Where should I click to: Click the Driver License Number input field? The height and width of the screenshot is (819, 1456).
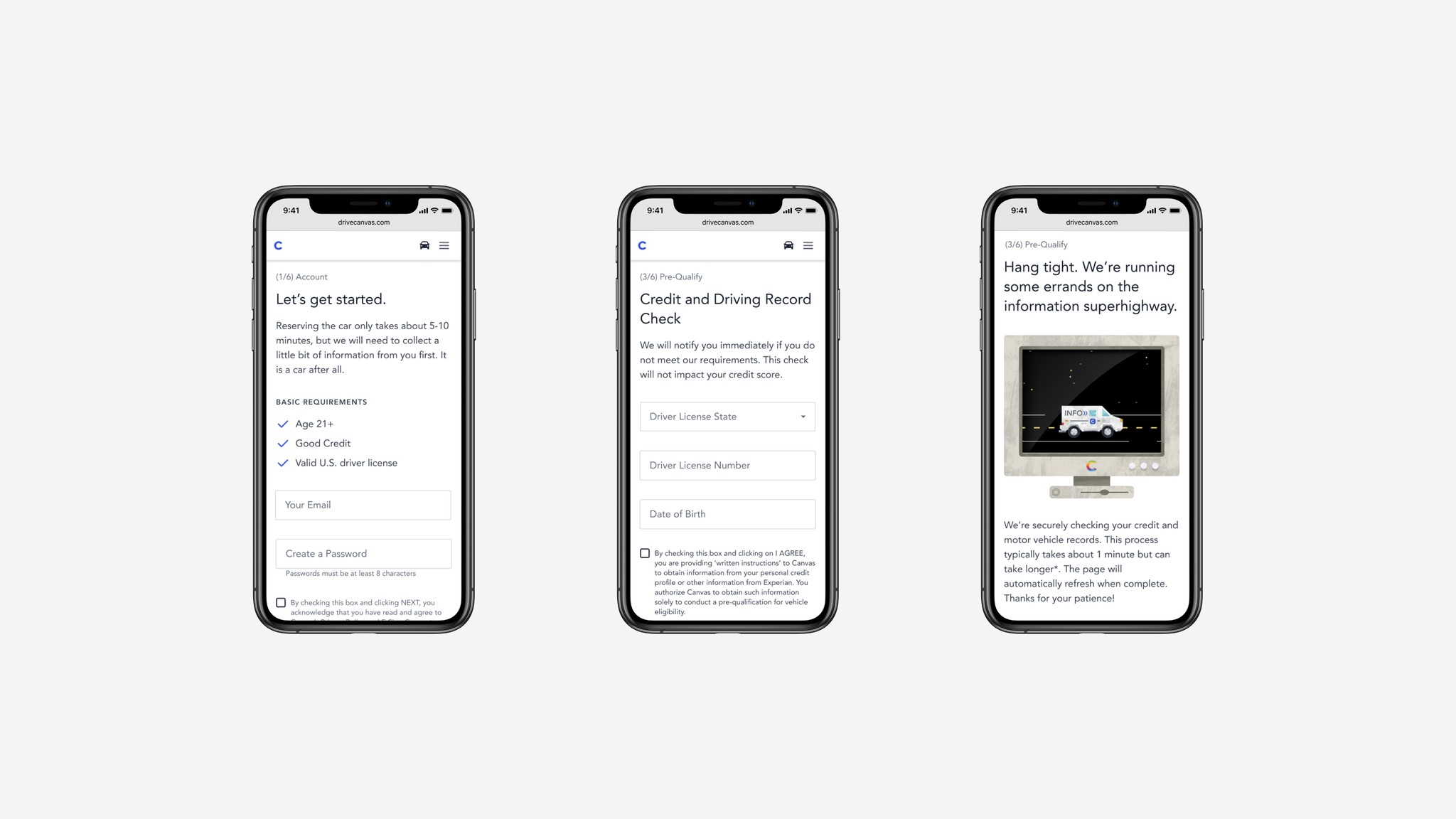coord(727,465)
